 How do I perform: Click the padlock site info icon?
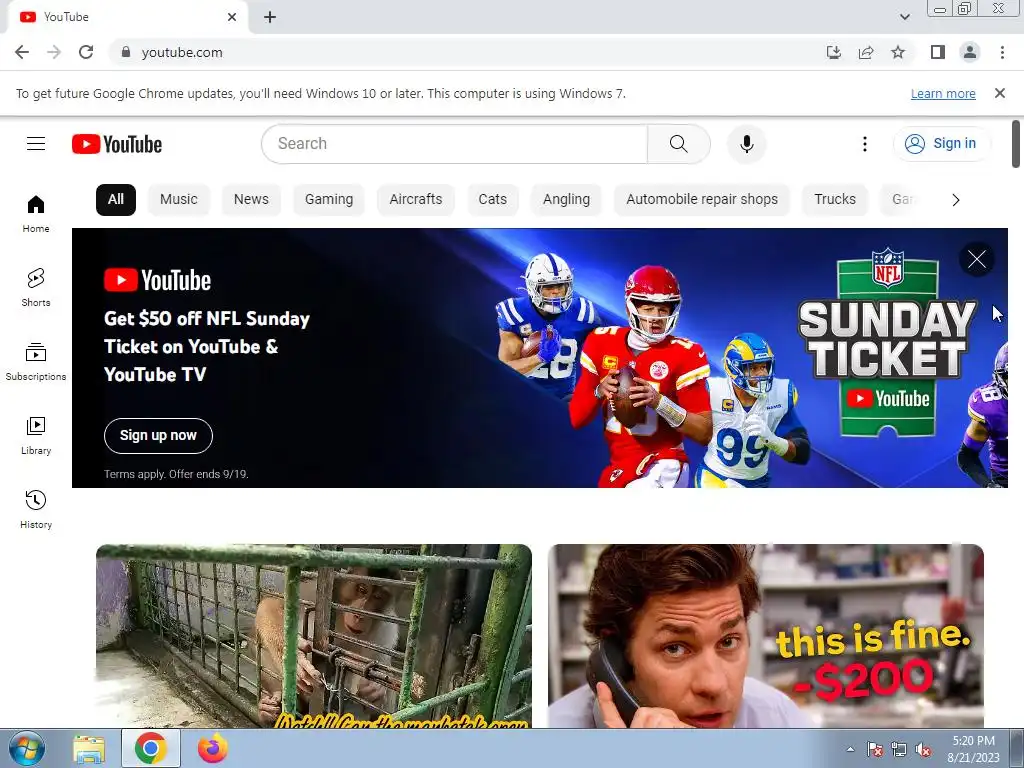(x=126, y=52)
